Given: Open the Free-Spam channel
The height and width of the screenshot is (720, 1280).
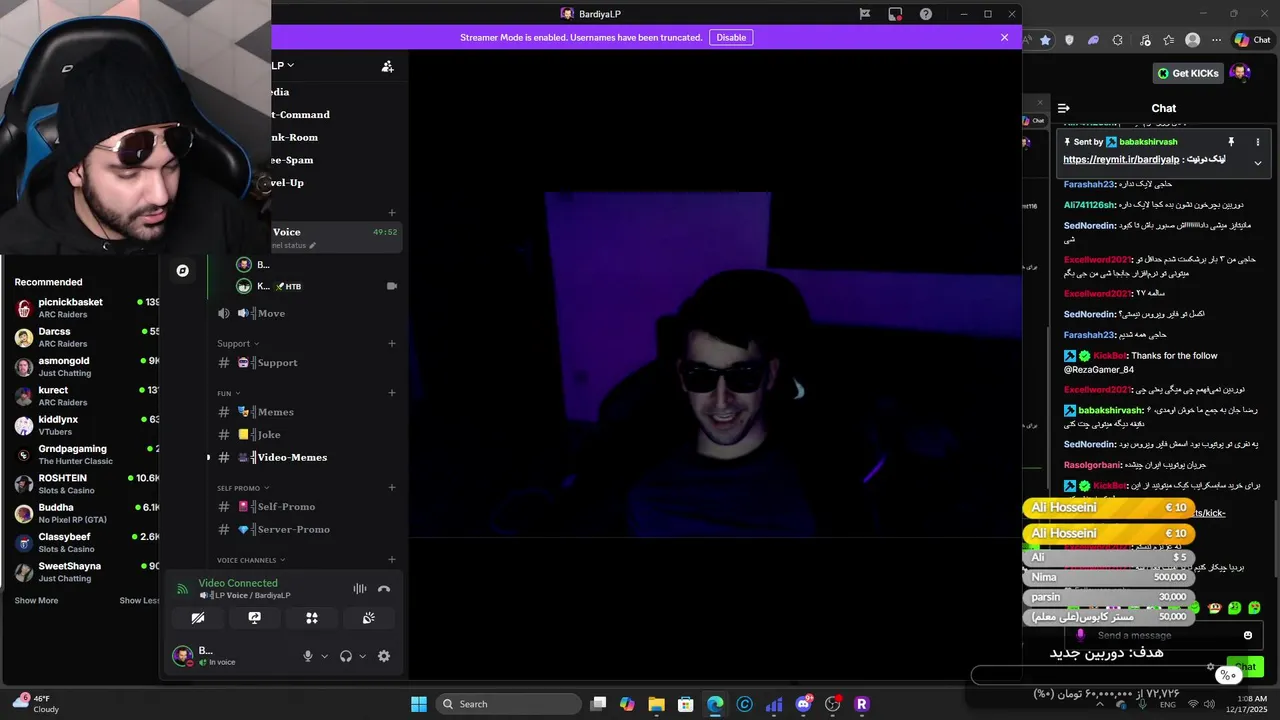Looking at the screenshot, I should (291, 160).
